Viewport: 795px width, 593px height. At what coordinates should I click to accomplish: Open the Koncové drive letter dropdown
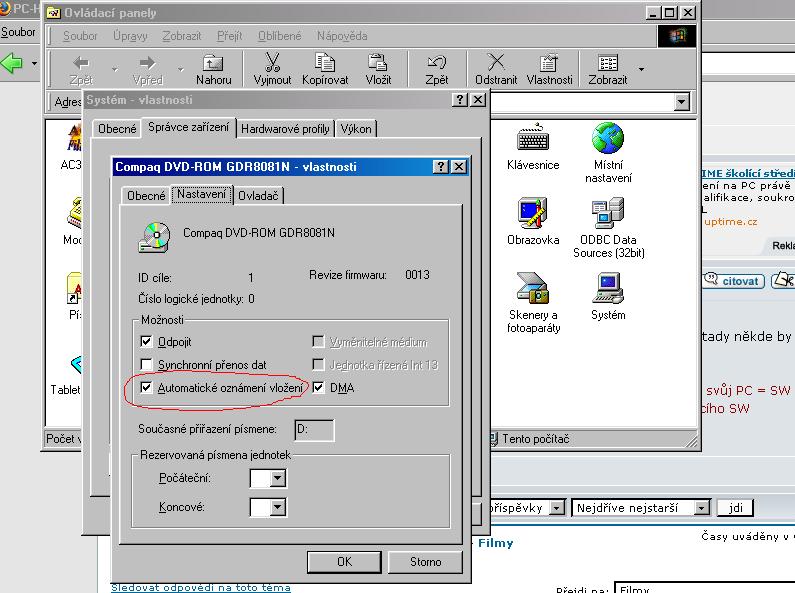[278, 507]
